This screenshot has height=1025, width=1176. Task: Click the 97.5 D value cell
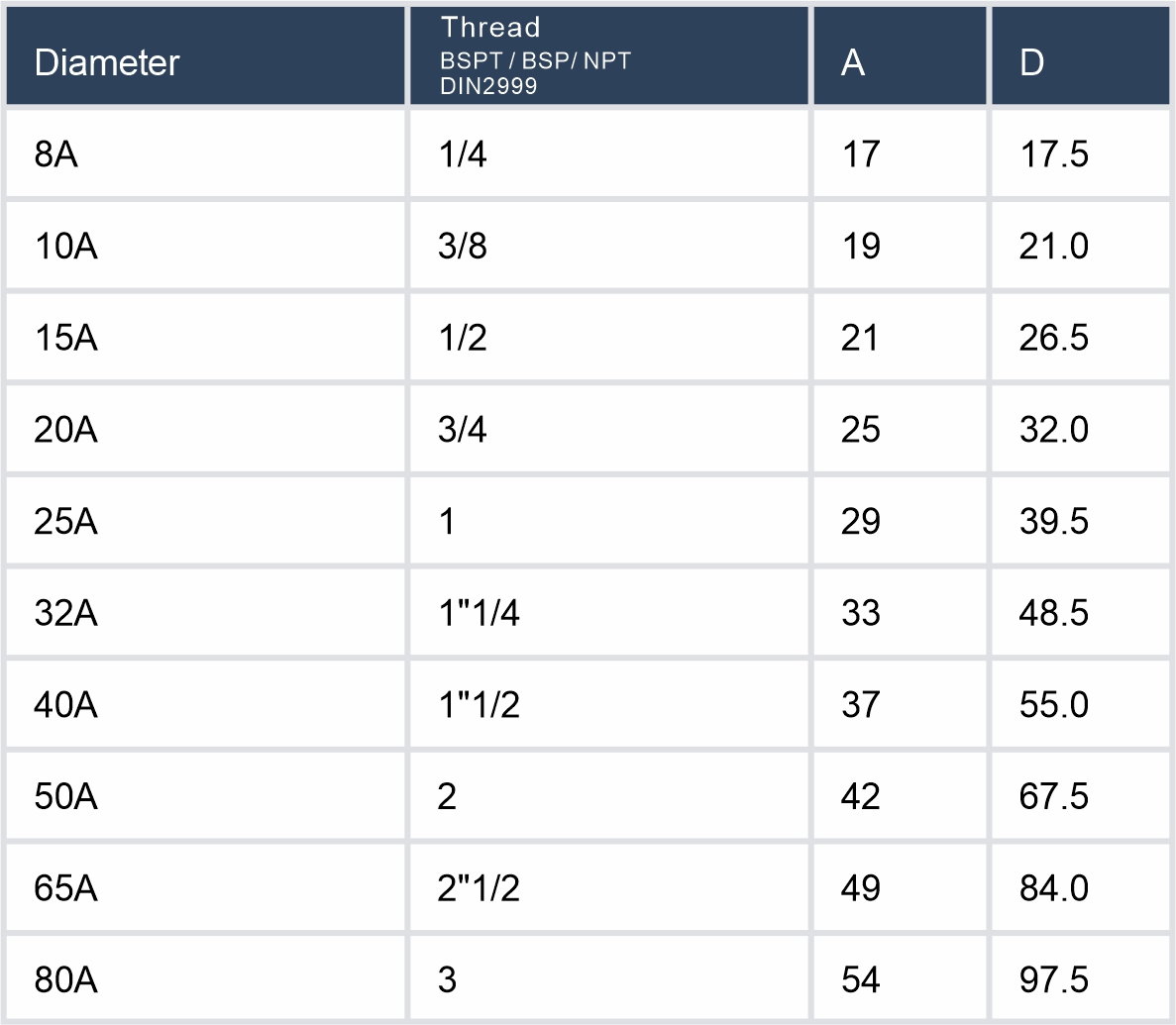[1054, 980]
